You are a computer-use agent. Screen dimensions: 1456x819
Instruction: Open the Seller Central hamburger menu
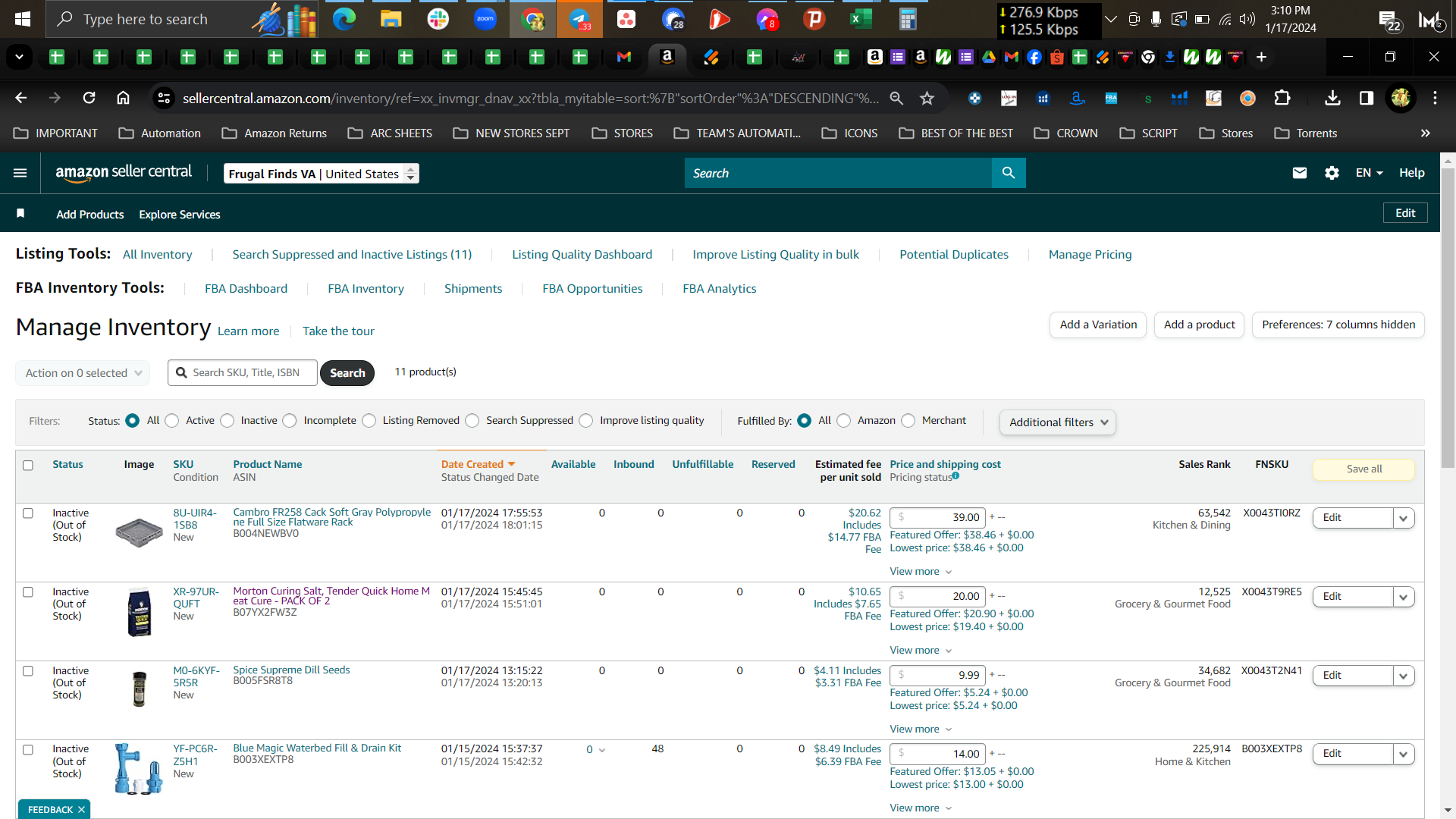pyautogui.click(x=20, y=173)
